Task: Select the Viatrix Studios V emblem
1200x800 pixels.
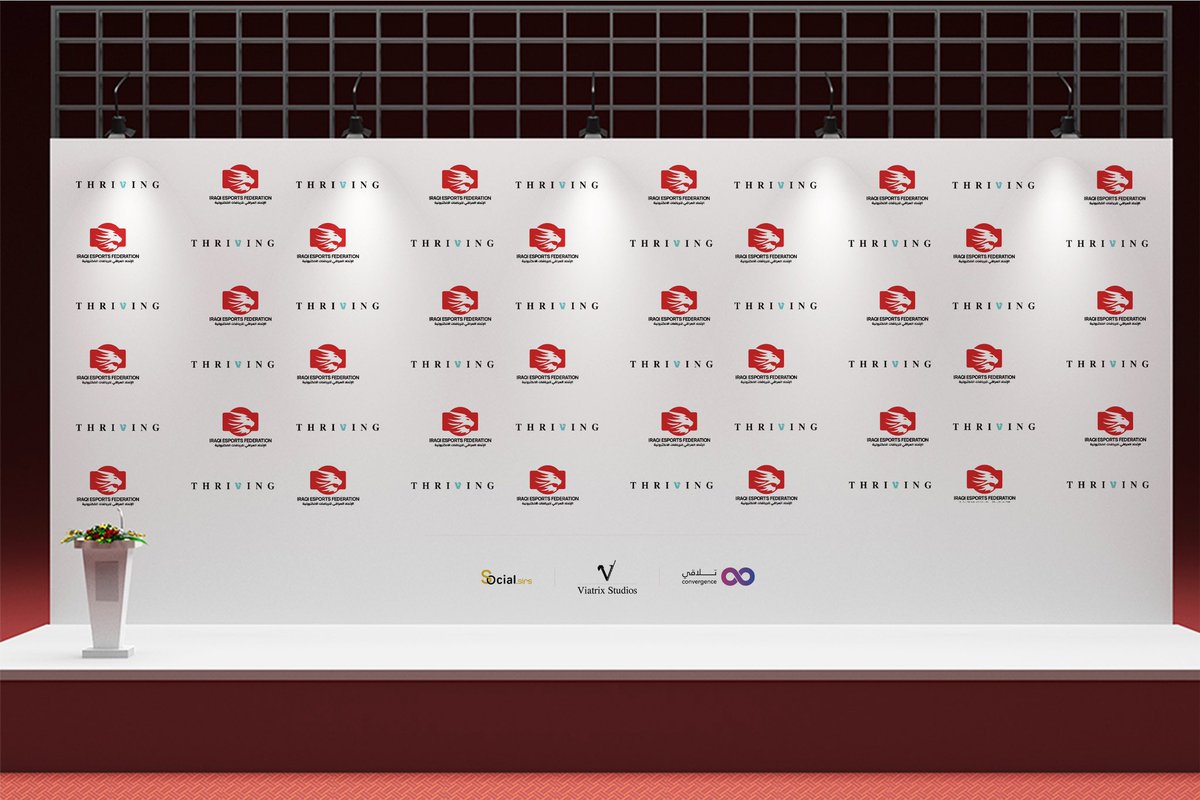Action: [606, 571]
